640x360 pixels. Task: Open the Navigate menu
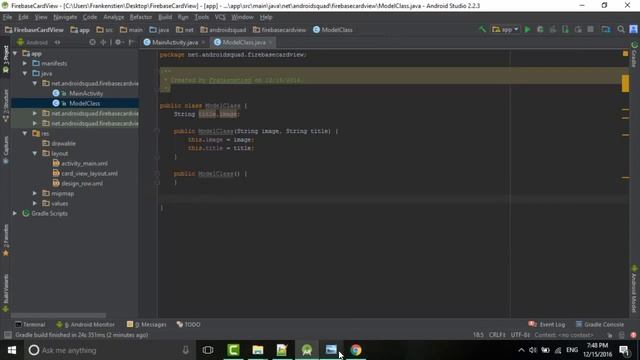pos(65,17)
